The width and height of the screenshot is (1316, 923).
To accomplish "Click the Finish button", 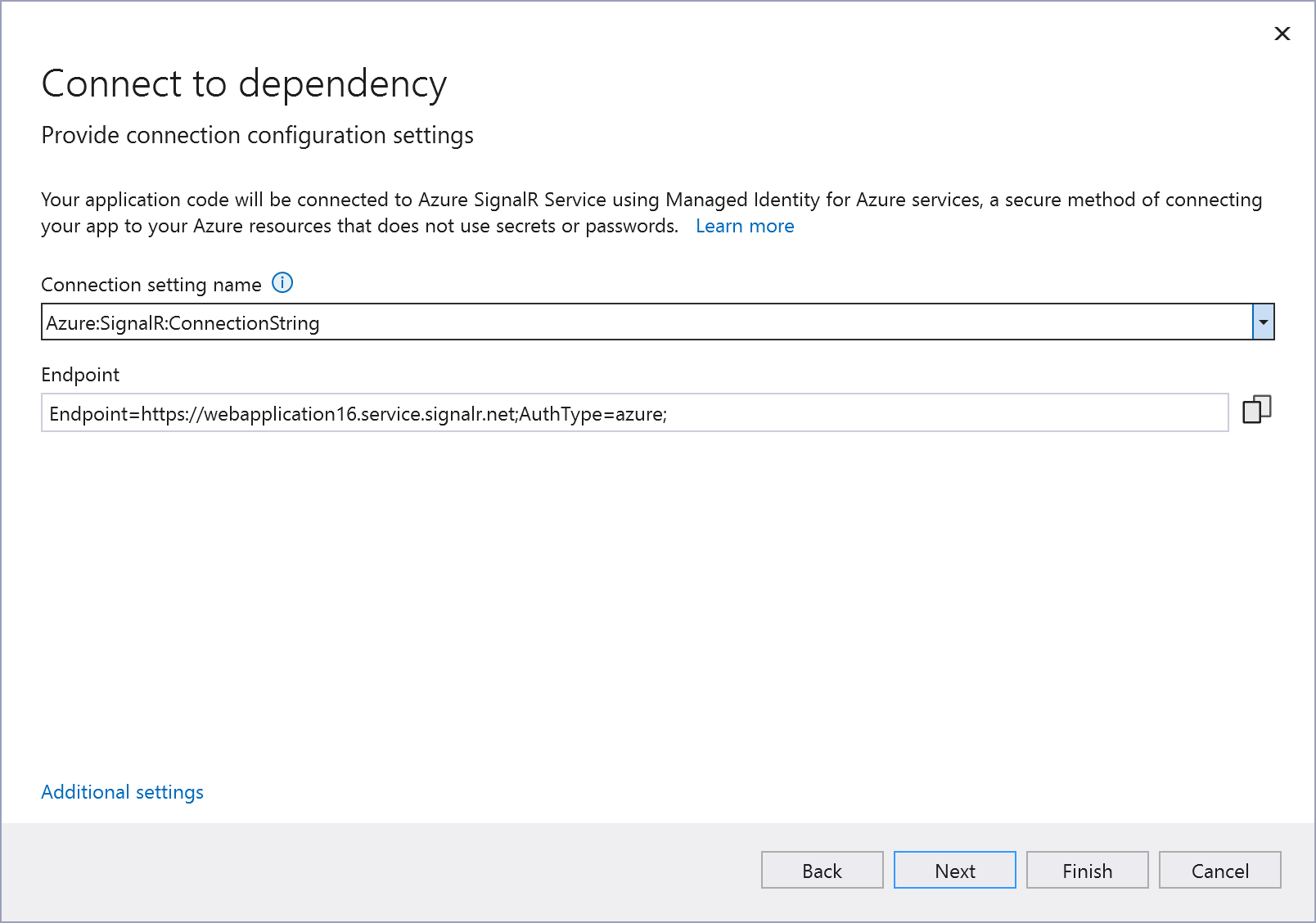I will [x=1087, y=870].
